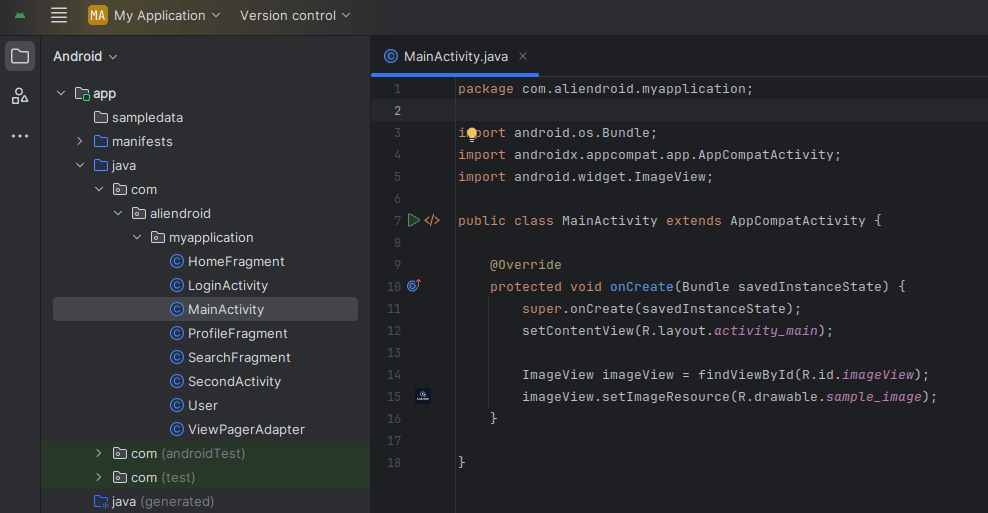Click onCreate method name on line 10
Viewport: 988px width, 513px height.
click(641, 286)
